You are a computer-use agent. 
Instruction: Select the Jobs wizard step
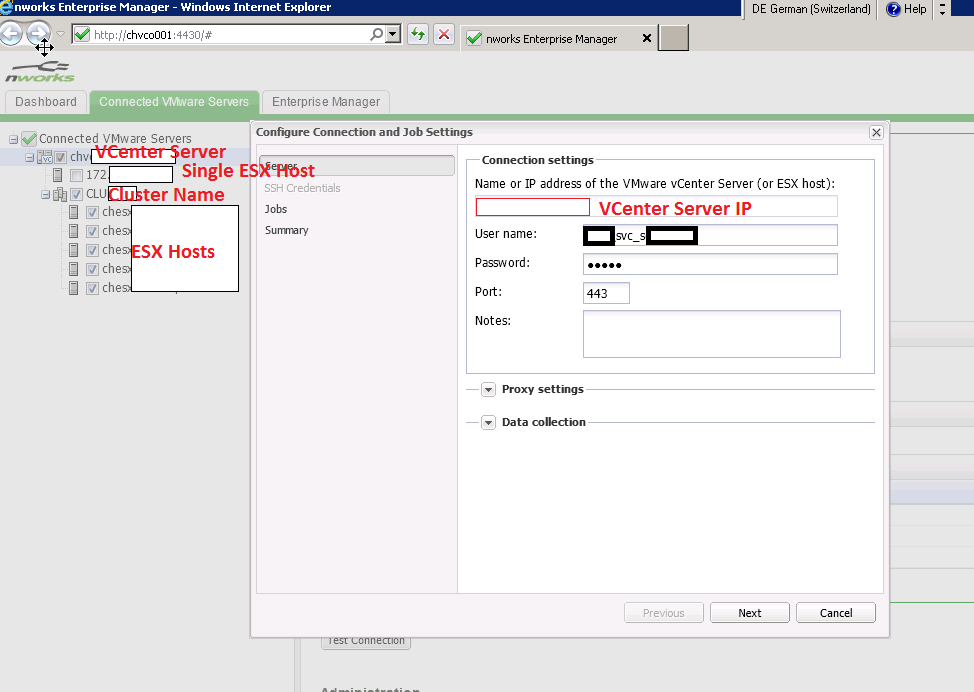coord(276,209)
